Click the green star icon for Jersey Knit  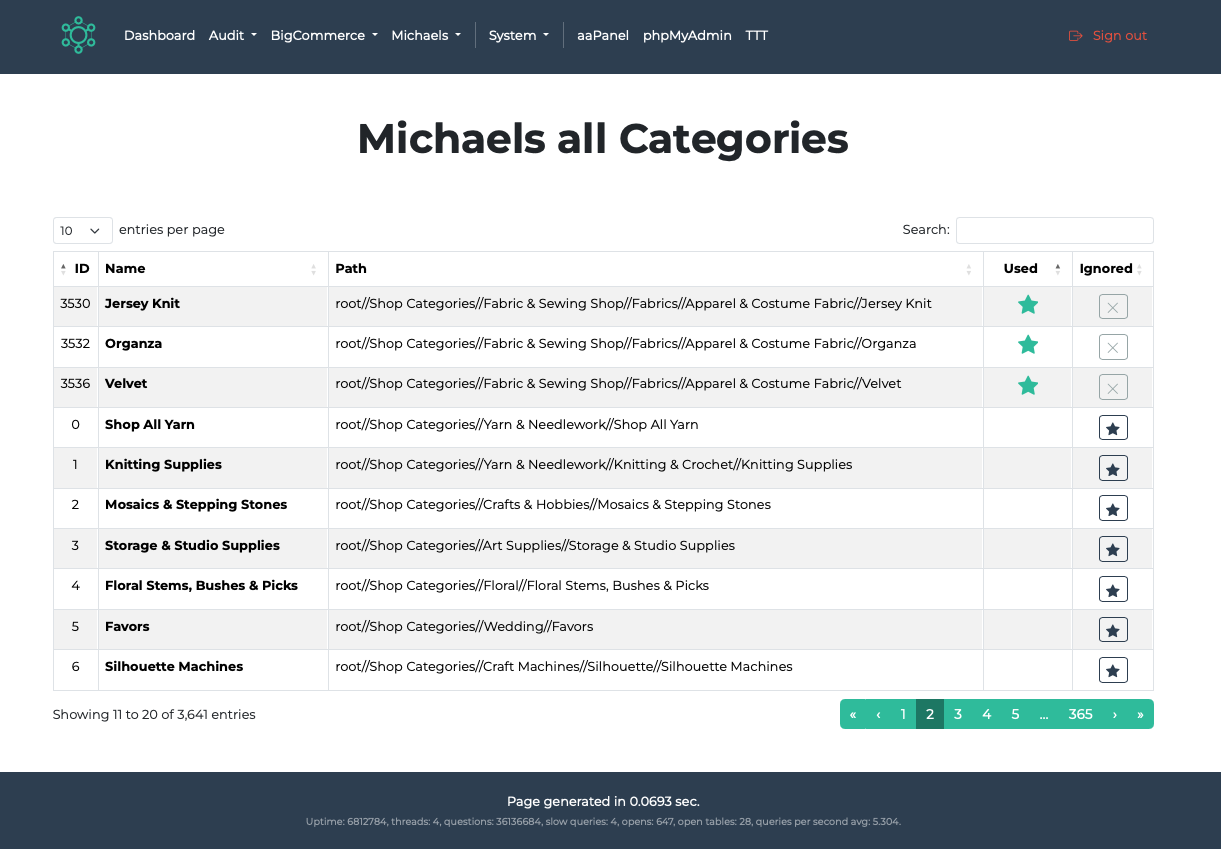tap(1028, 304)
